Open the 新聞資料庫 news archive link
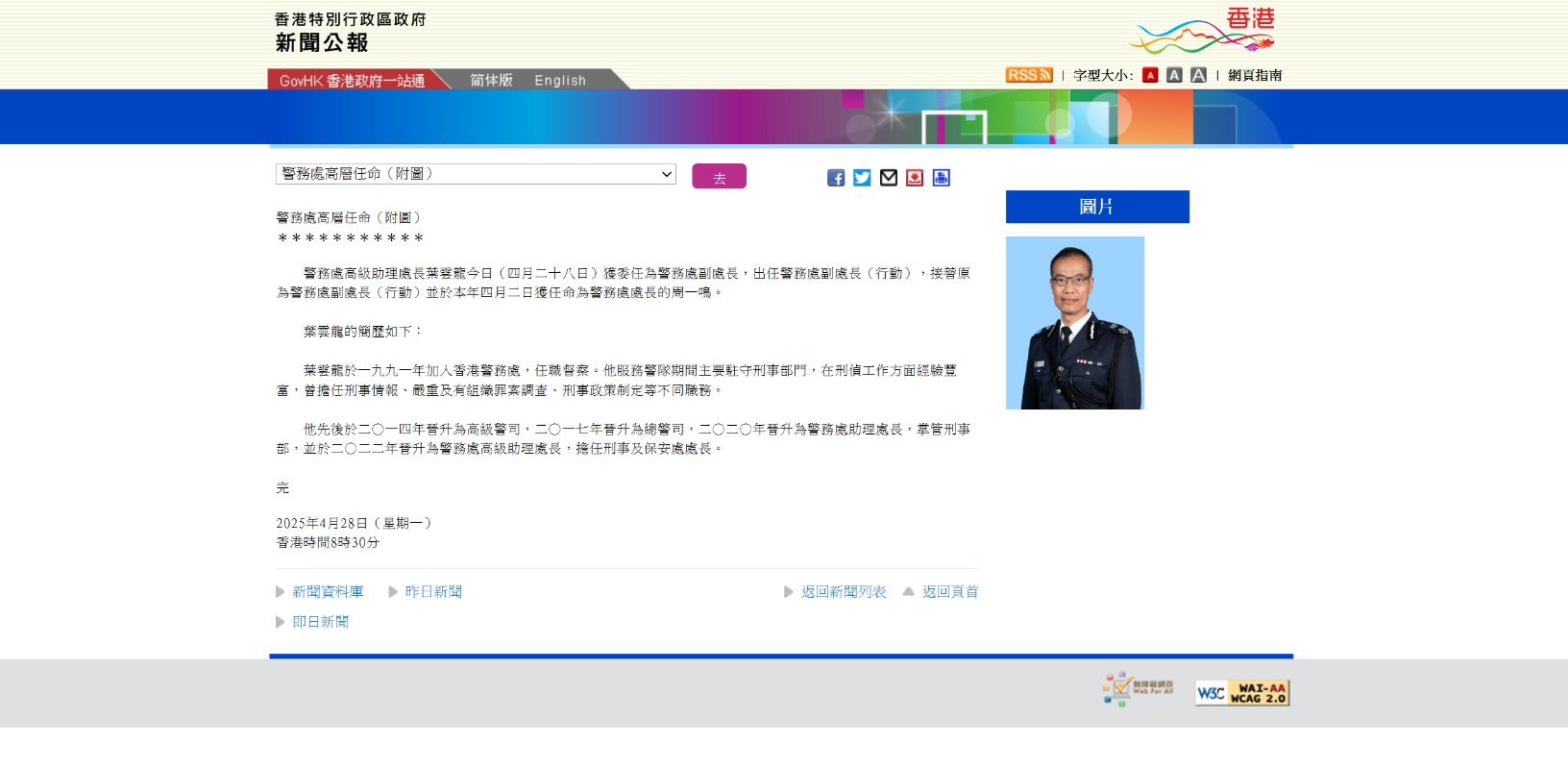The height and width of the screenshot is (769, 1568). coord(328,592)
